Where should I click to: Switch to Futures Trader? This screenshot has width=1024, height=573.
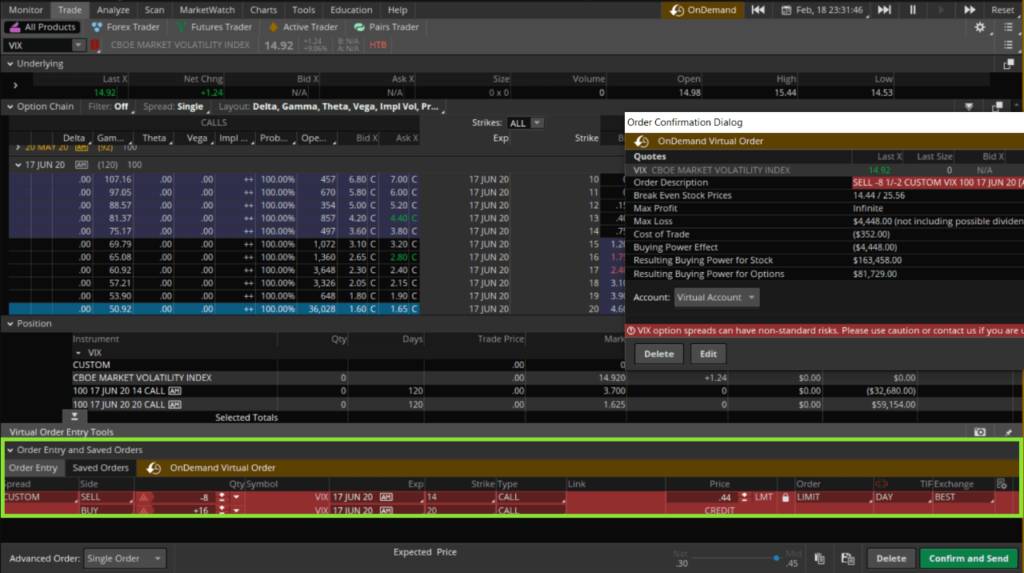(x=214, y=27)
